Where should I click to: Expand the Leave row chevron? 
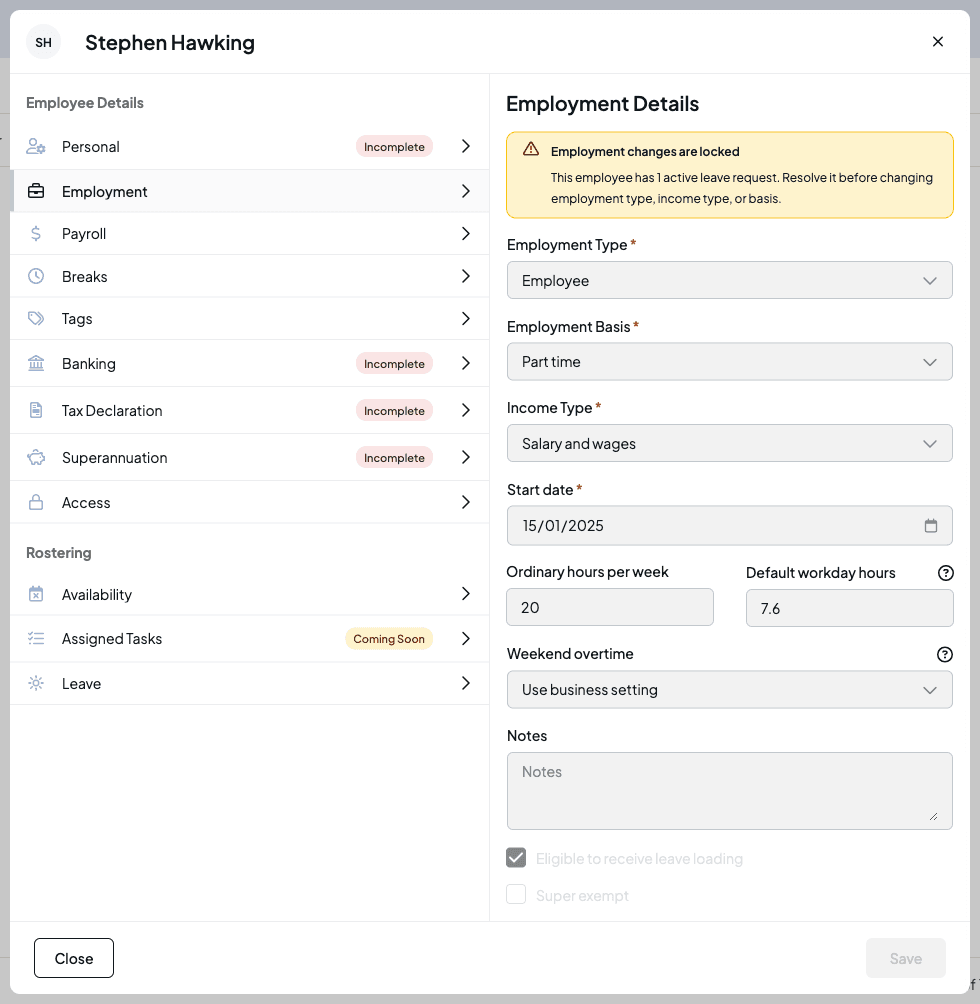coord(466,683)
